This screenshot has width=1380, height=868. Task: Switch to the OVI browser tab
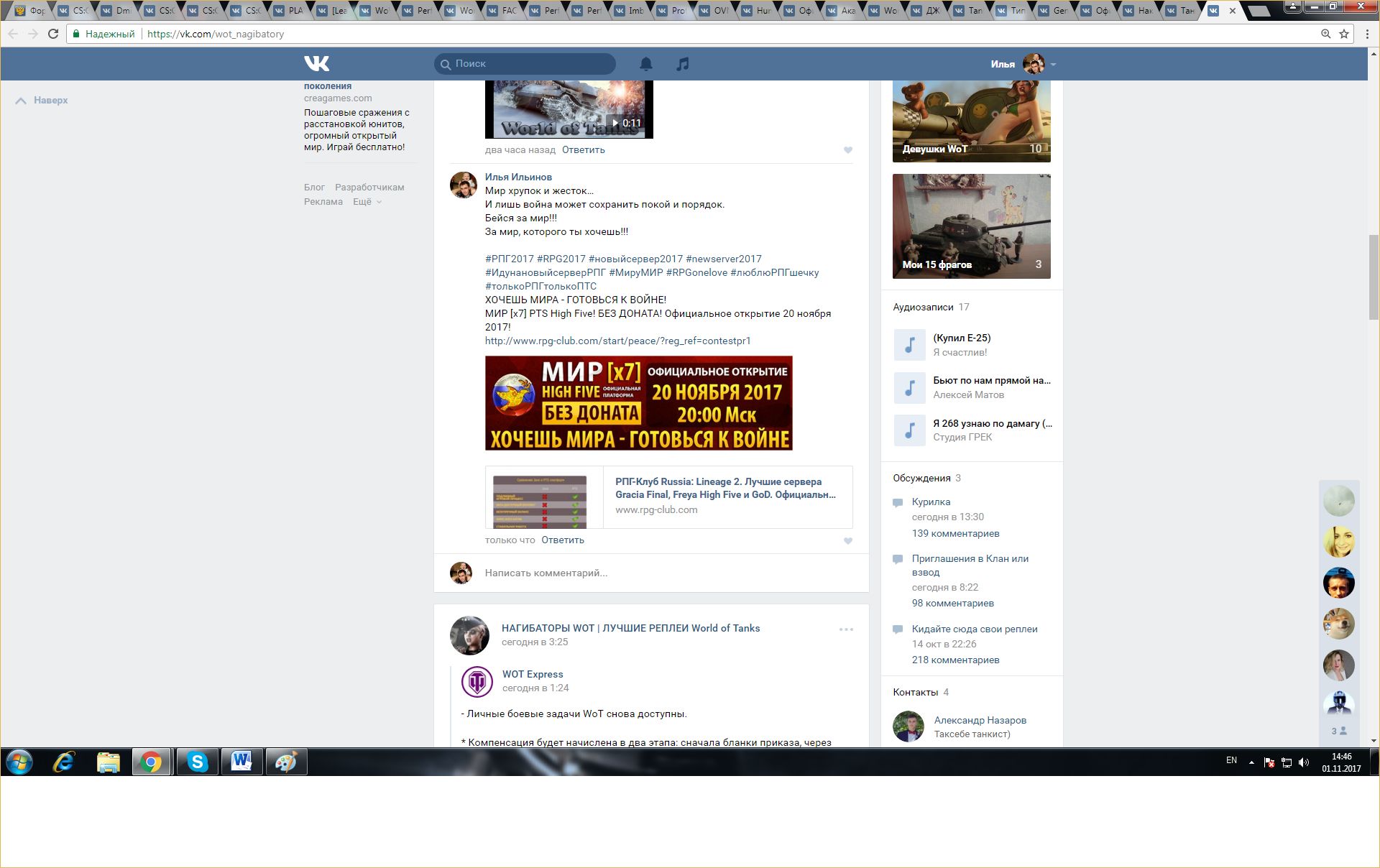point(714,10)
